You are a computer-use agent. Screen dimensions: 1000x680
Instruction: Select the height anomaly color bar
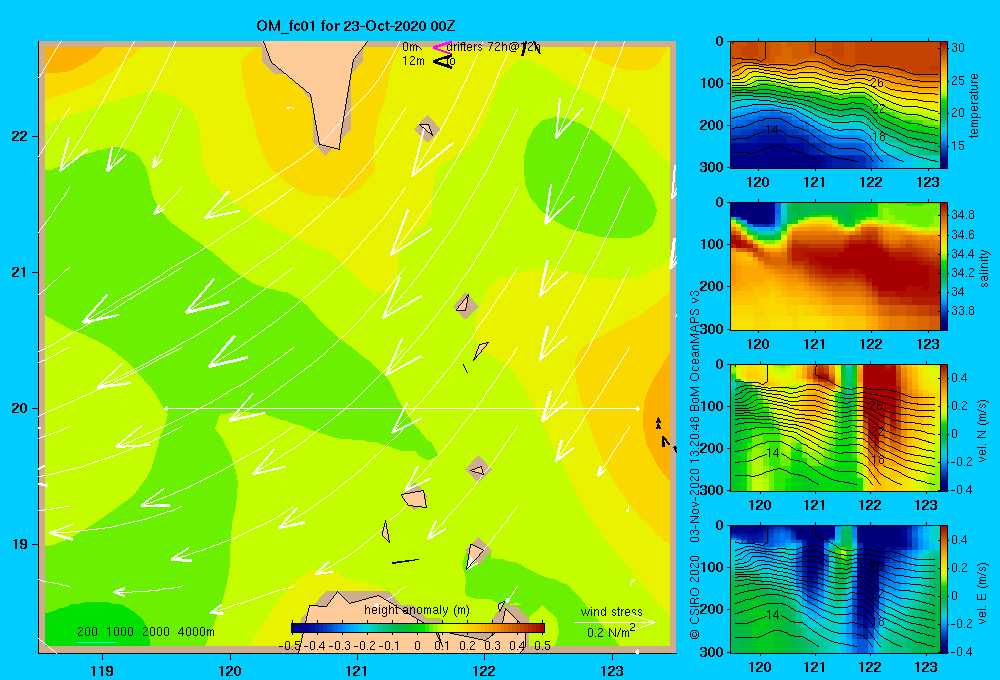tap(418, 628)
